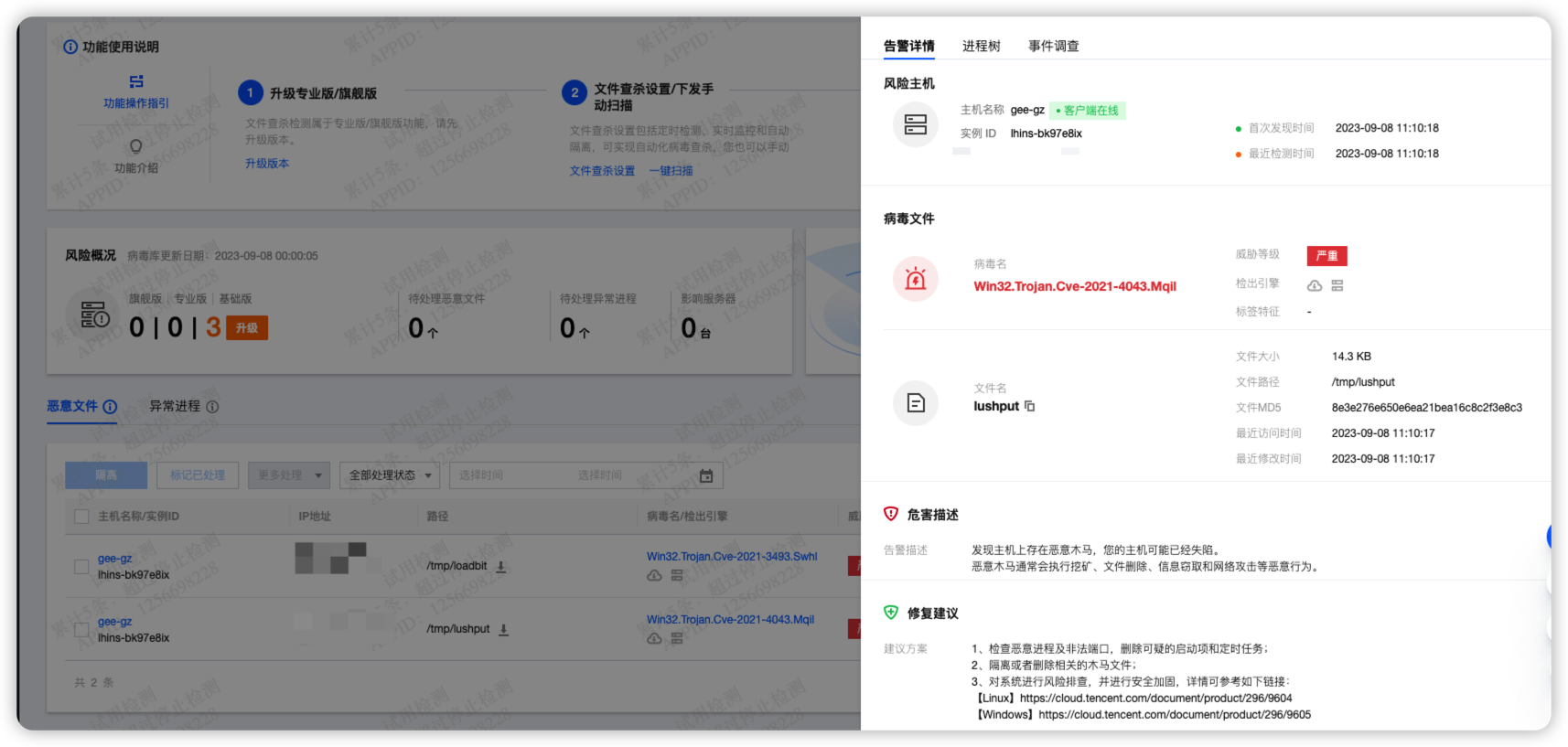Click the 功能操作指引 guide icon
The width and height of the screenshot is (1568, 747).
coord(136,81)
